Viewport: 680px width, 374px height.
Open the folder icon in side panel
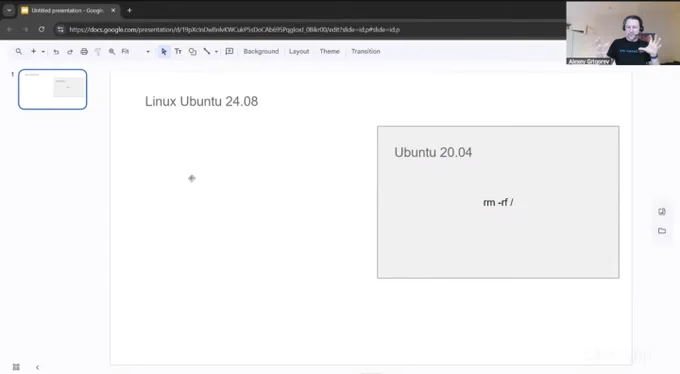(x=662, y=231)
